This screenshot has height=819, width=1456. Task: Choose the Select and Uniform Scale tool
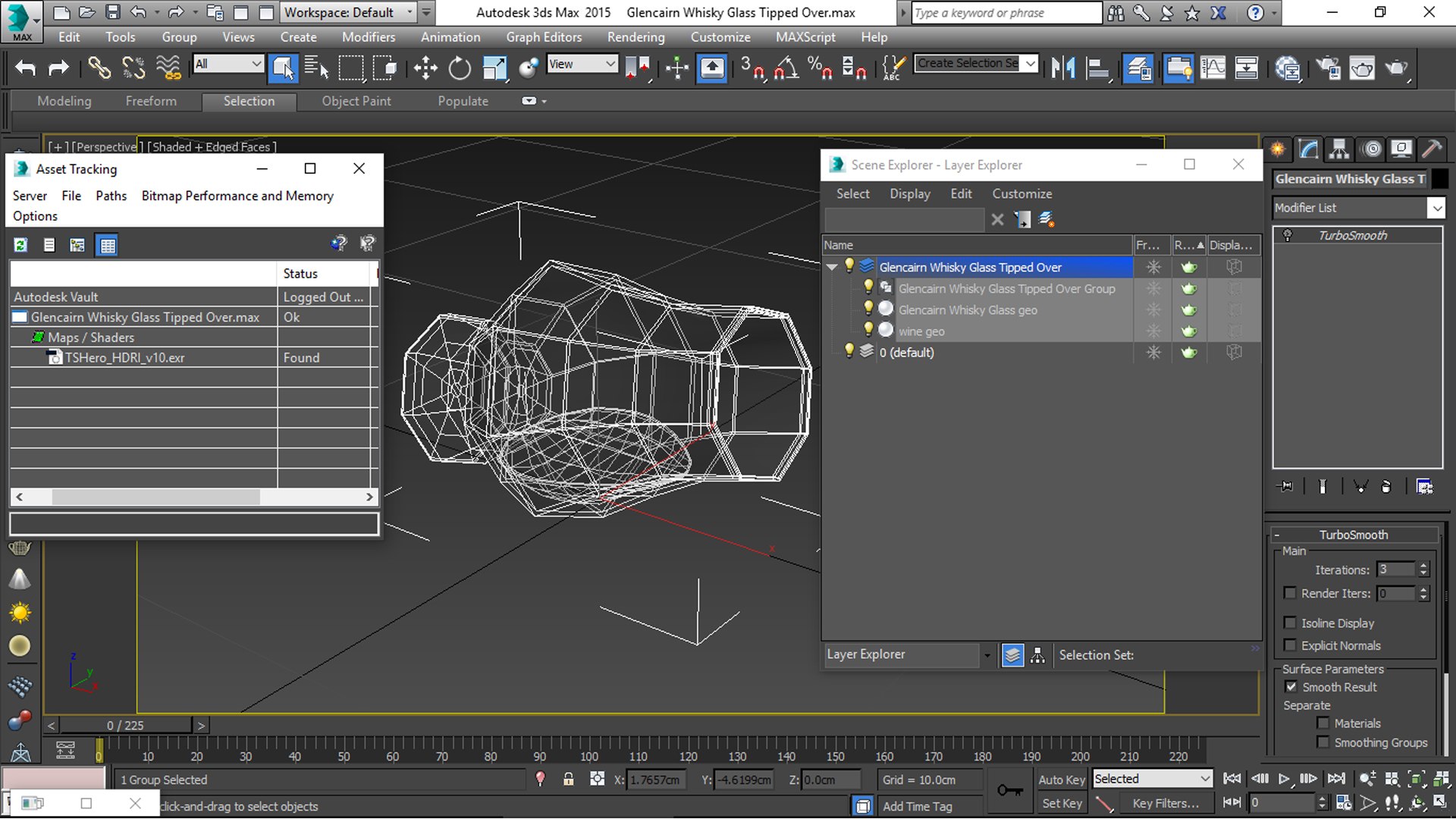point(494,68)
